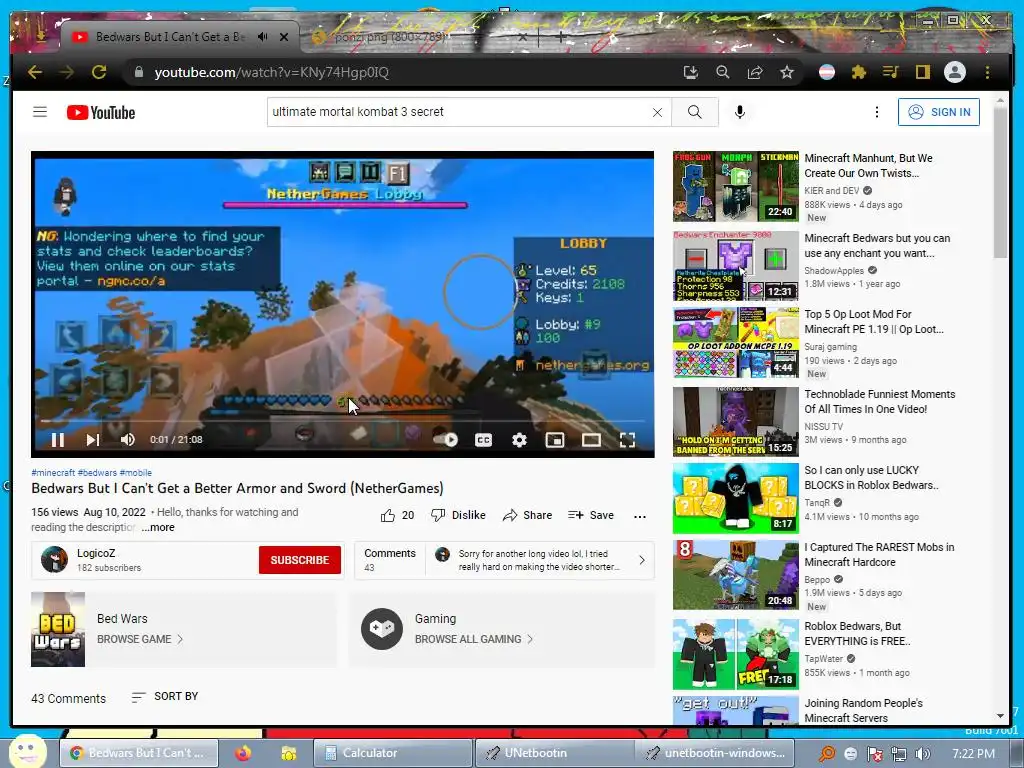Like the video with thumbs up
This screenshot has width=1024, height=768.
[x=398, y=515]
